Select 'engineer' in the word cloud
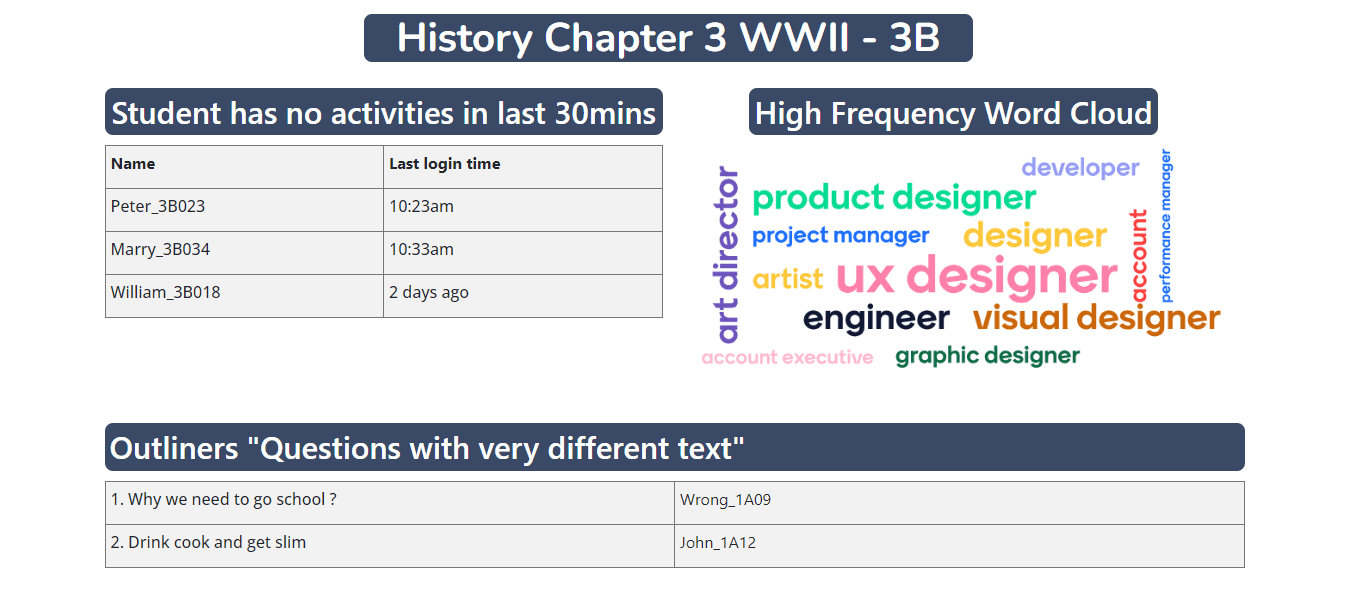This screenshot has width=1348, height=610. point(876,319)
